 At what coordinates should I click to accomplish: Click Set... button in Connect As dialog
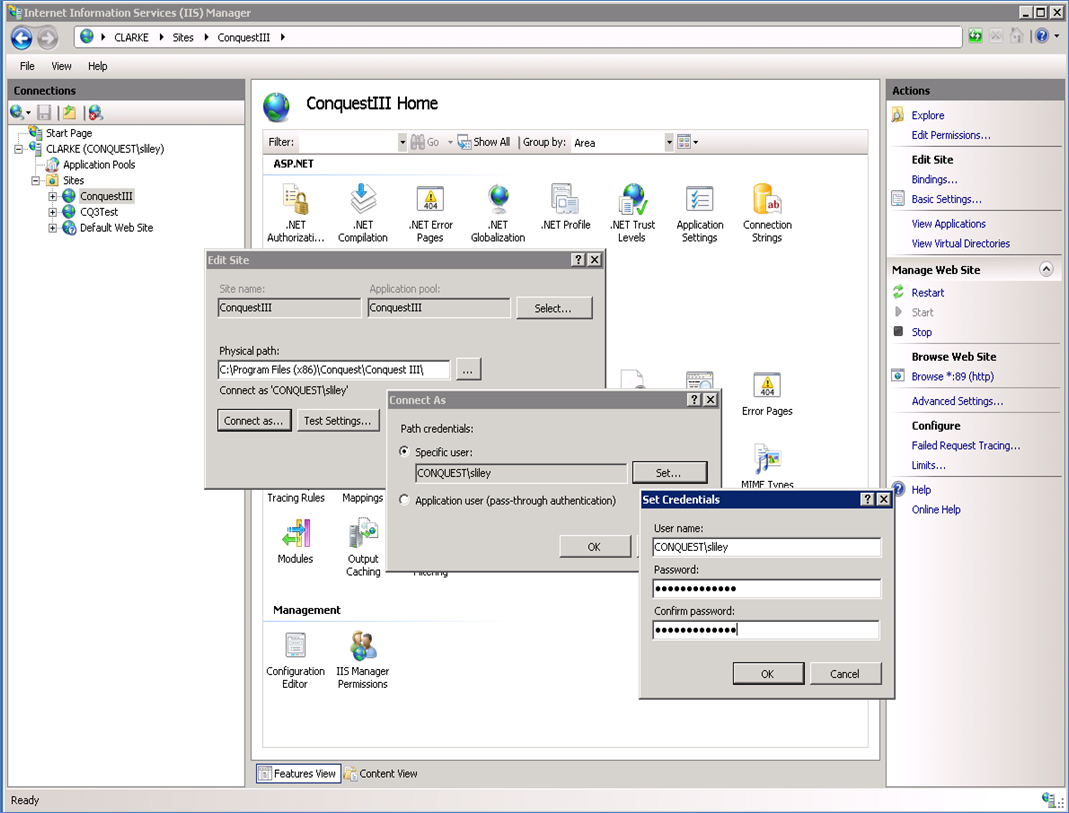[669, 472]
